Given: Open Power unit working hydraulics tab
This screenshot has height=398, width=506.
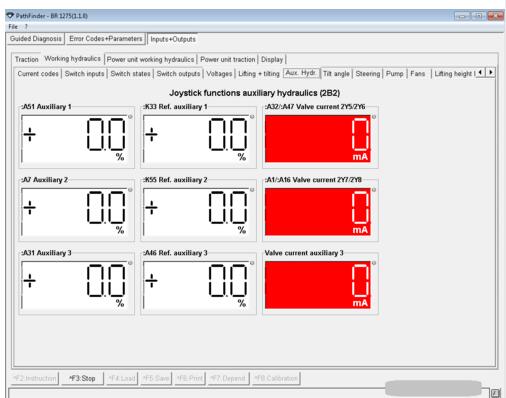Looking at the screenshot, I should tap(150, 59).
